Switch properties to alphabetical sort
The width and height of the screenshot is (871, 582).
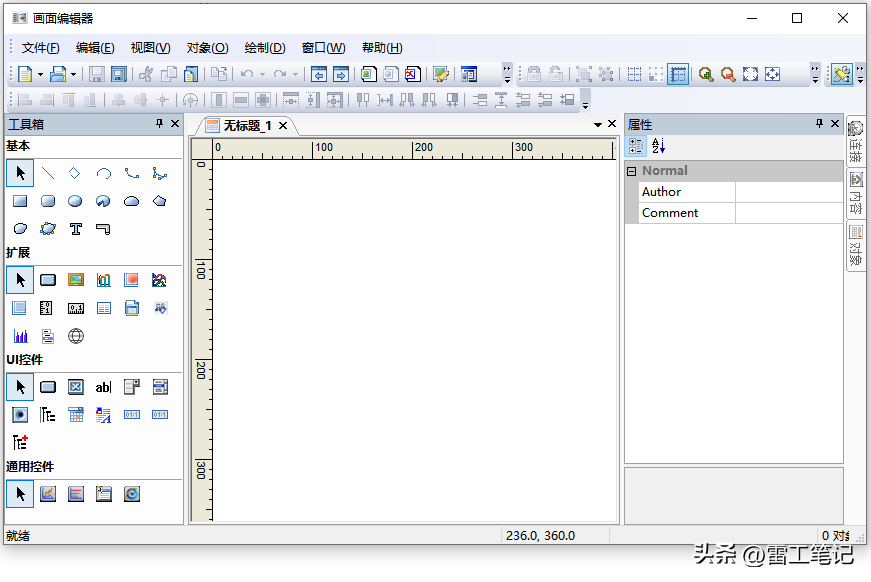click(x=658, y=147)
